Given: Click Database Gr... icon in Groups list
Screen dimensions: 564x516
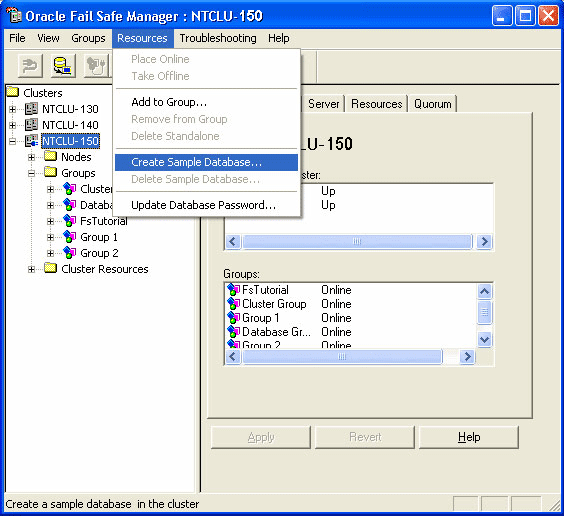Looking at the screenshot, I should point(233,332).
